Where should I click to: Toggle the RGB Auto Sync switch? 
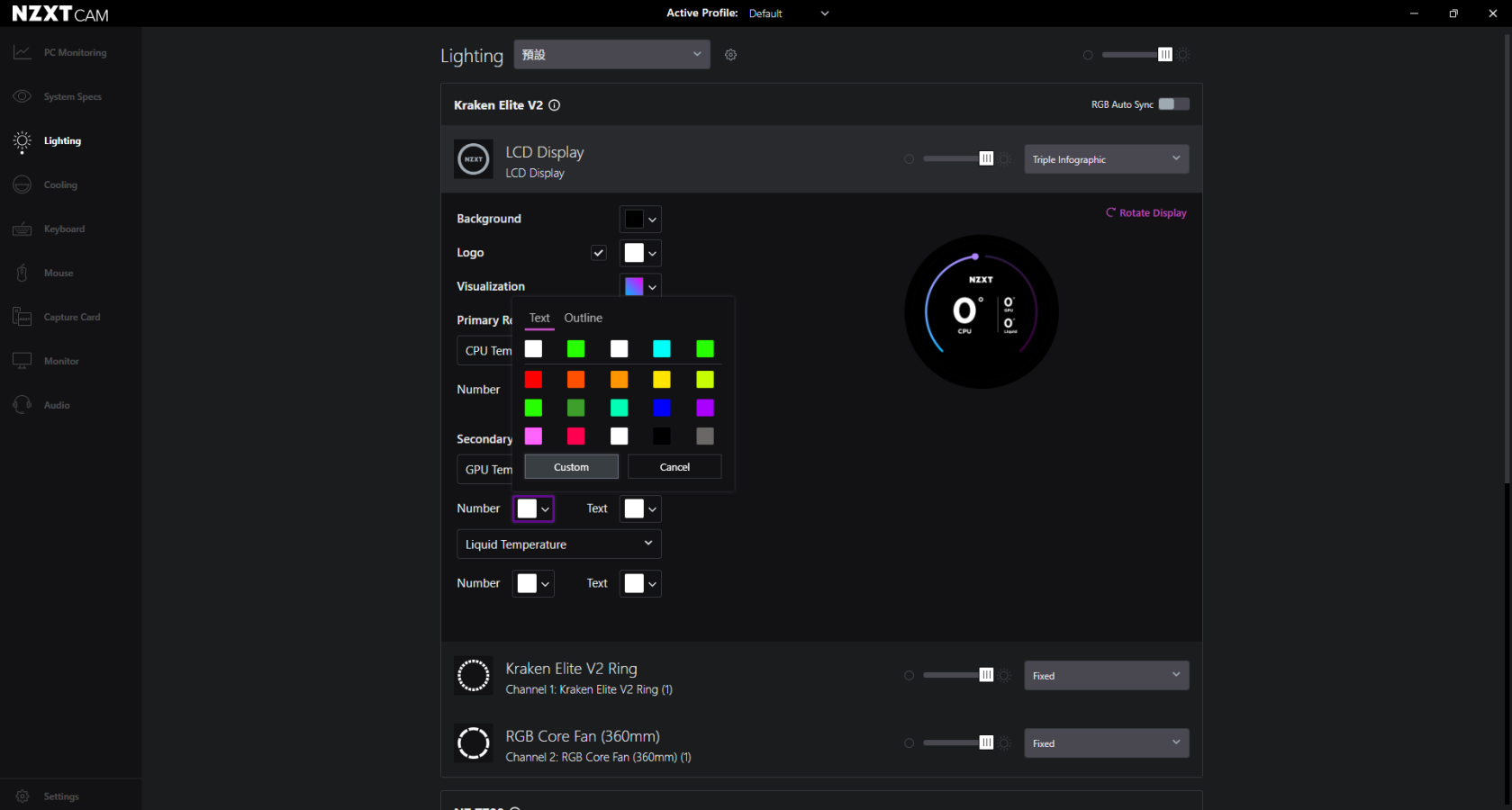(x=1172, y=104)
